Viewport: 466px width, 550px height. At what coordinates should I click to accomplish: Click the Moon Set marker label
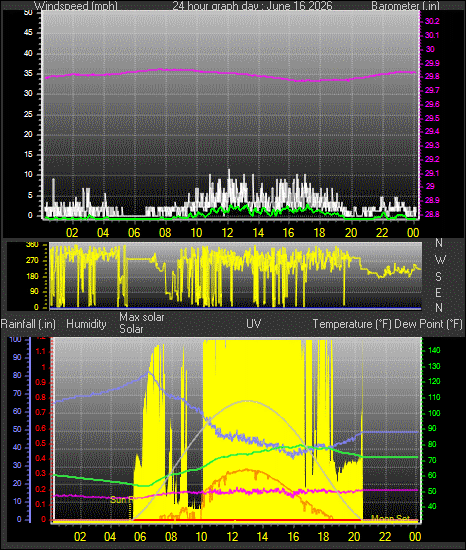(x=390, y=518)
